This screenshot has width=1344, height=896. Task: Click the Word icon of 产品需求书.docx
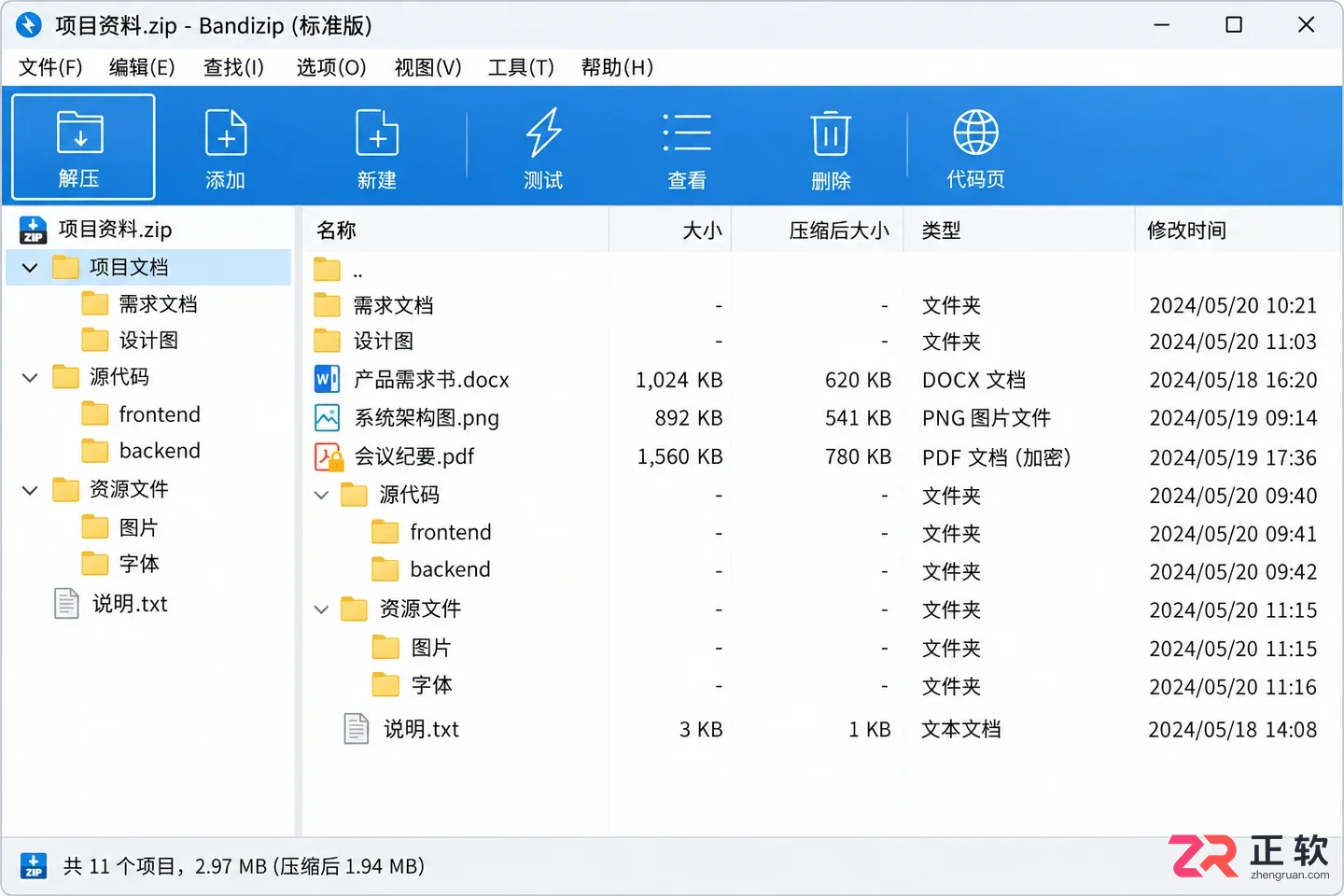tap(327, 379)
